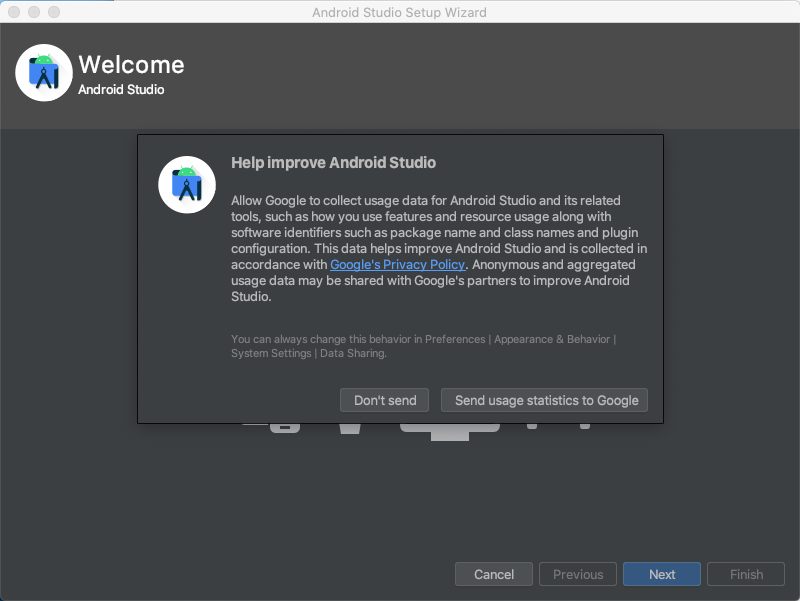Open Google's Privacy Policy link
800x601 pixels.
[x=397, y=264]
